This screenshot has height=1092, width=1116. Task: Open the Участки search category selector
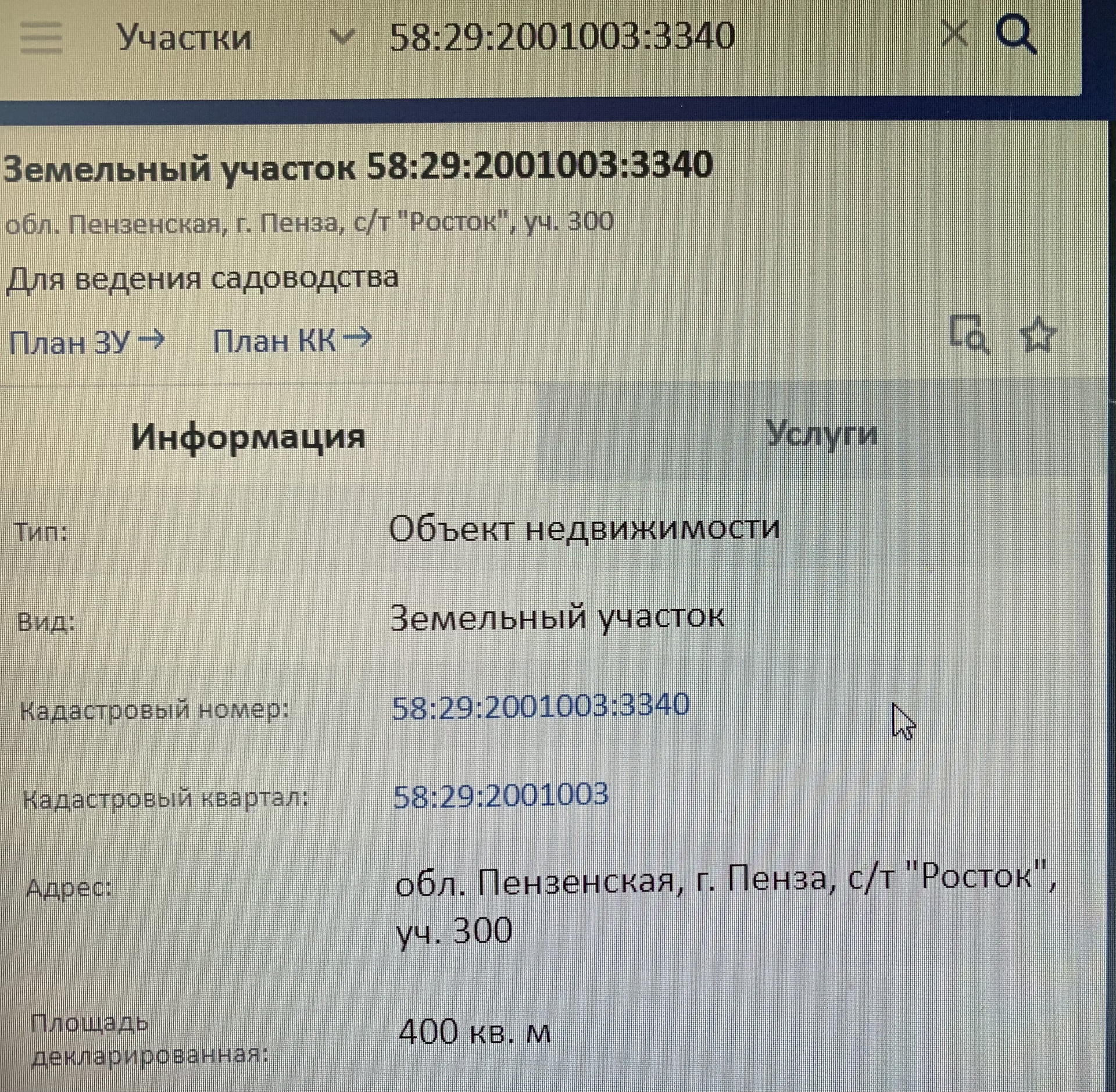pos(185,38)
